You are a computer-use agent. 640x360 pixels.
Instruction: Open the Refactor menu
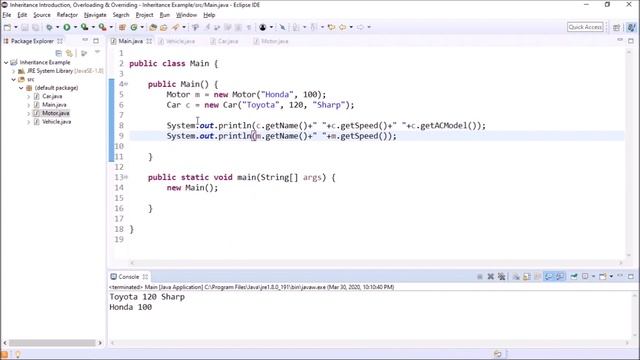click(x=67, y=15)
